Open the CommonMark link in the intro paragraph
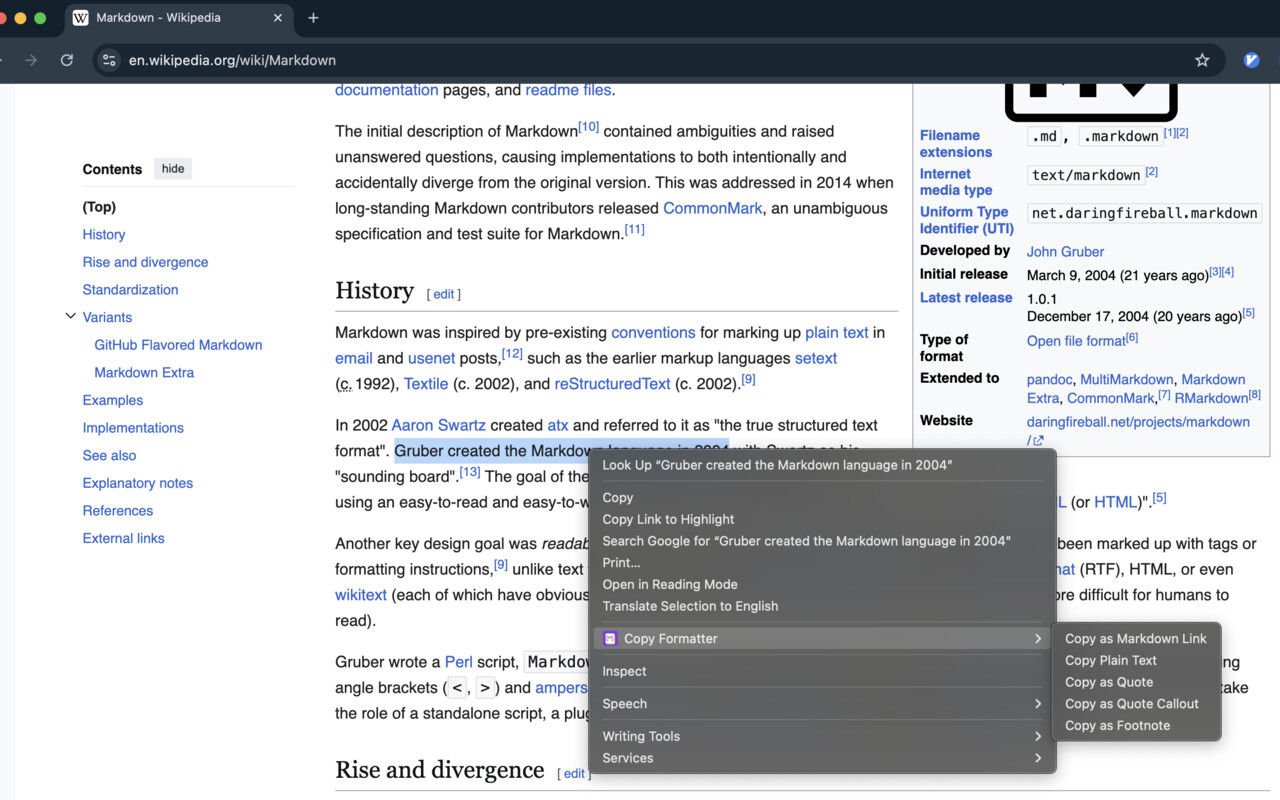1280x800 pixels. (x=713, y=208)
